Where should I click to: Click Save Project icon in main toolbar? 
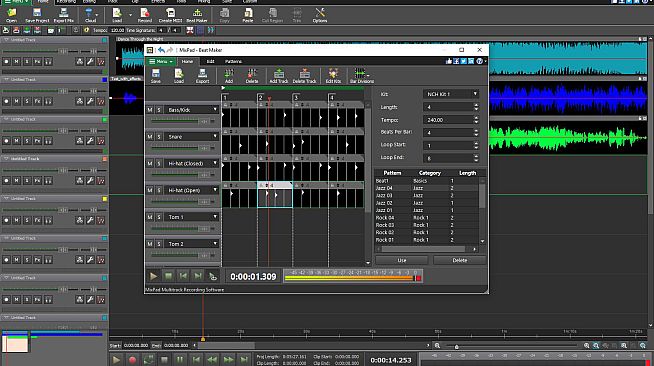click(x=37, y=15)
